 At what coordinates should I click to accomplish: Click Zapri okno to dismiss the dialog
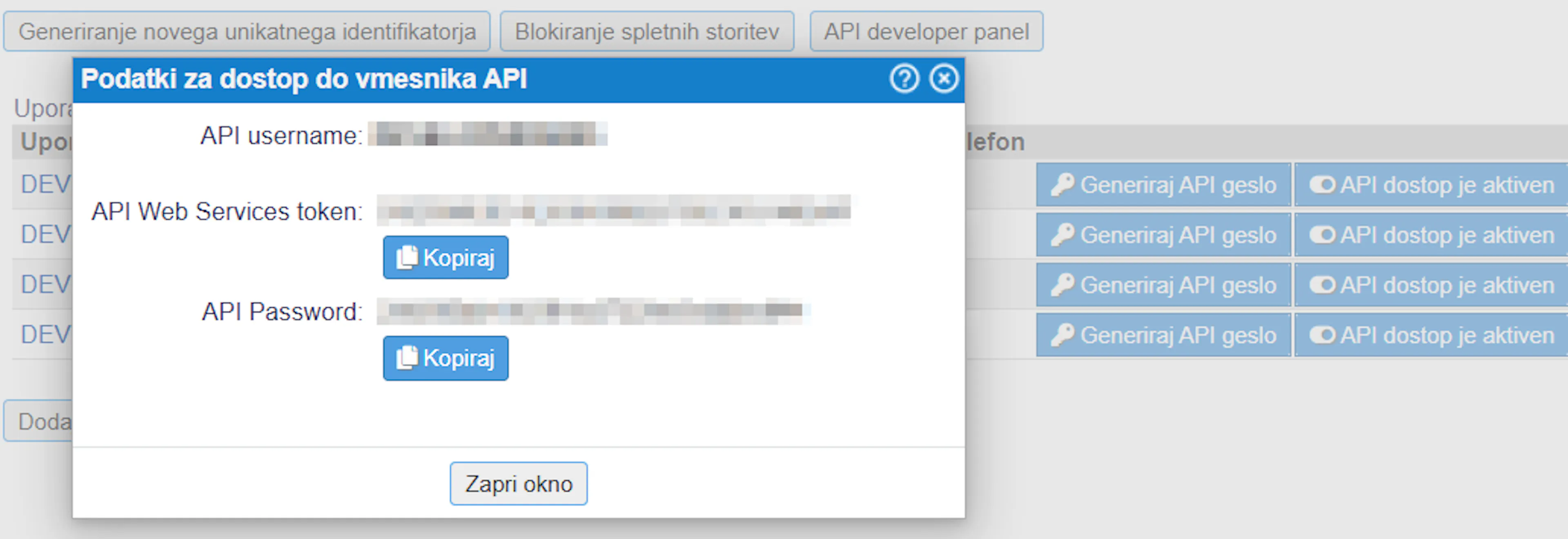click(x=518, y=483)
